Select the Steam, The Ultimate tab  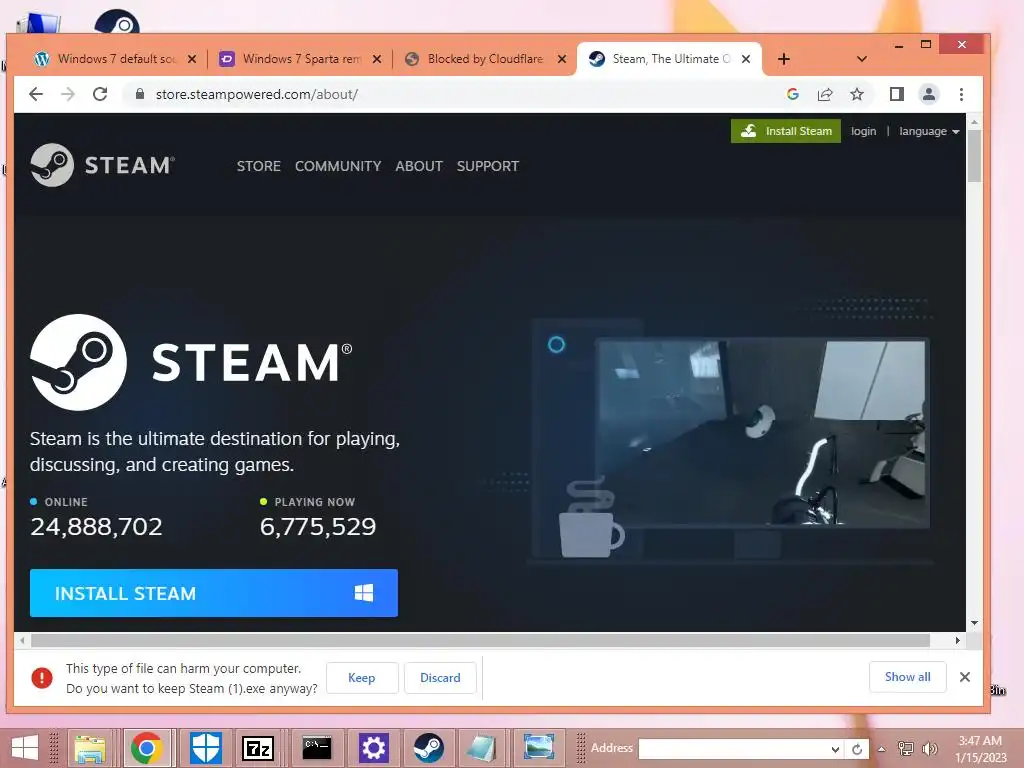(669, 59)
